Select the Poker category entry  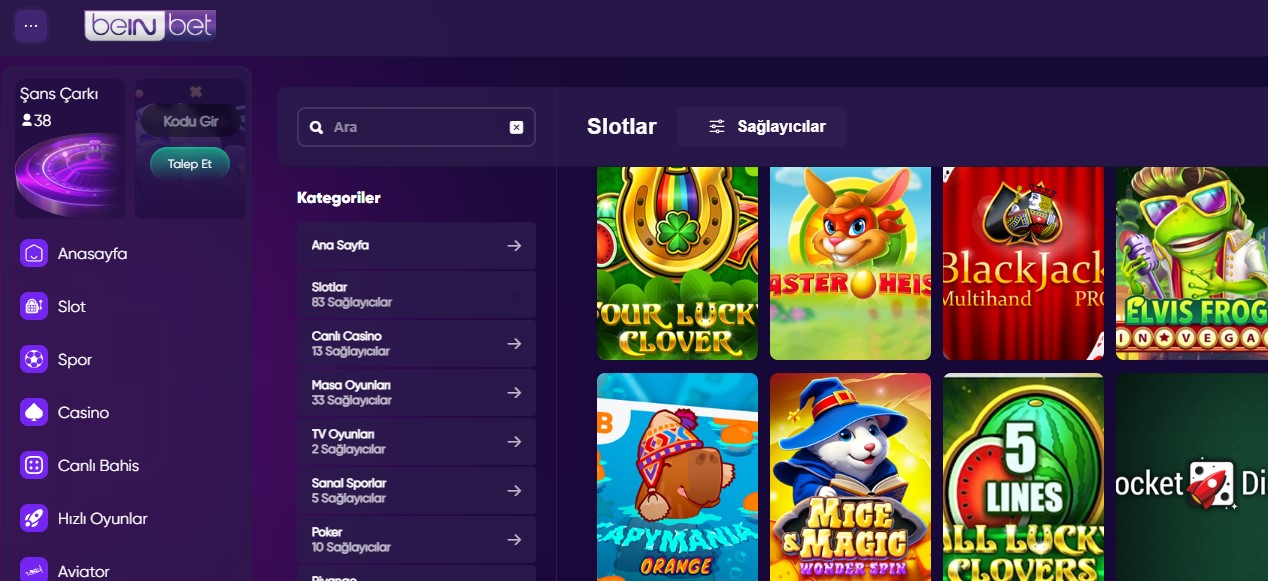point(416,539)
